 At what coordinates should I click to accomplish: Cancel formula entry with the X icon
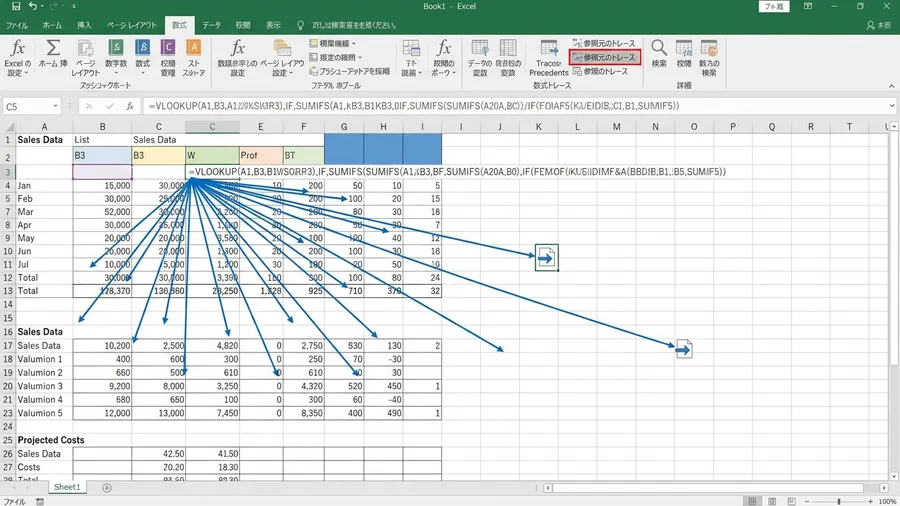coord(89,106)
